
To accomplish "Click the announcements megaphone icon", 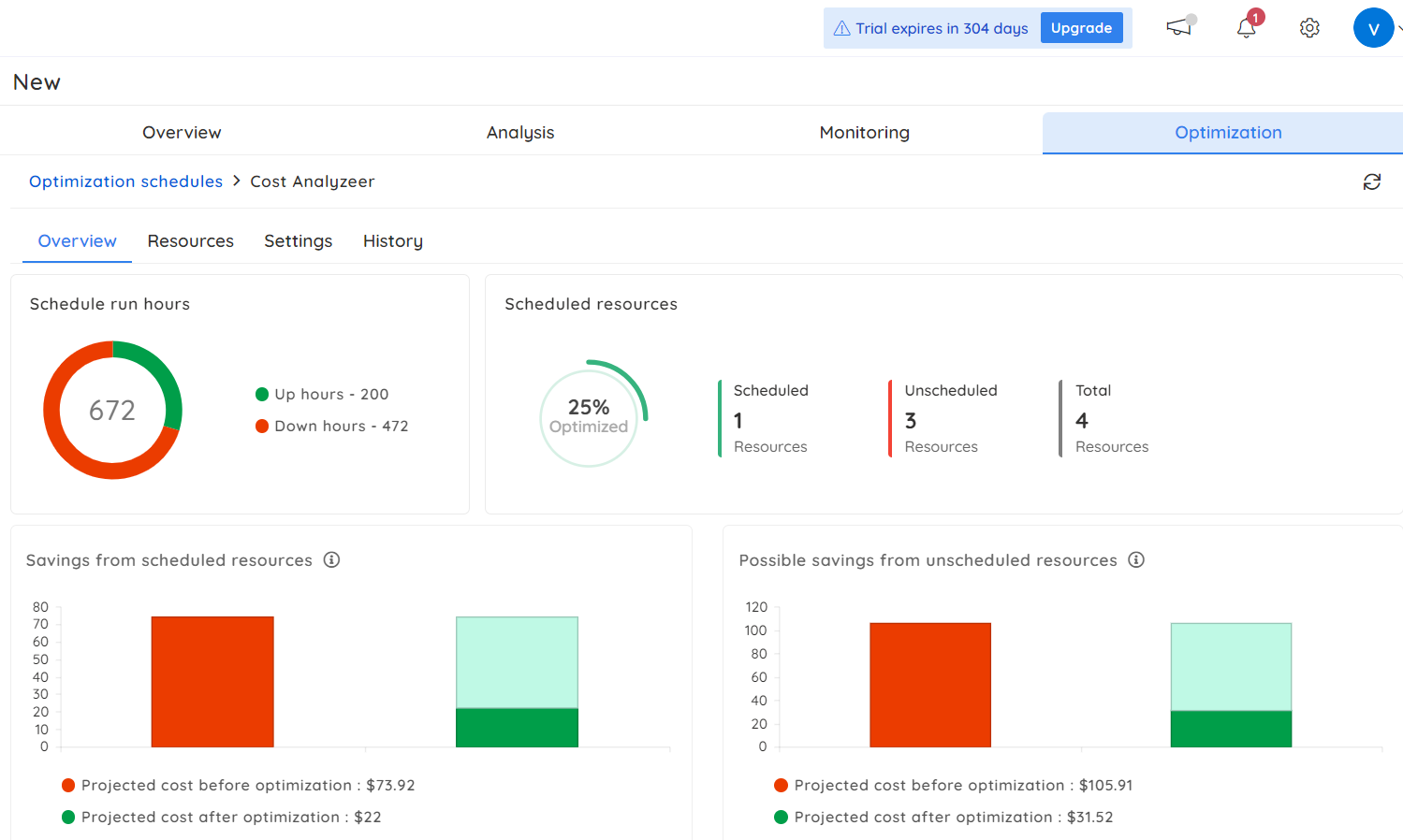I will tap(1178, 27).
